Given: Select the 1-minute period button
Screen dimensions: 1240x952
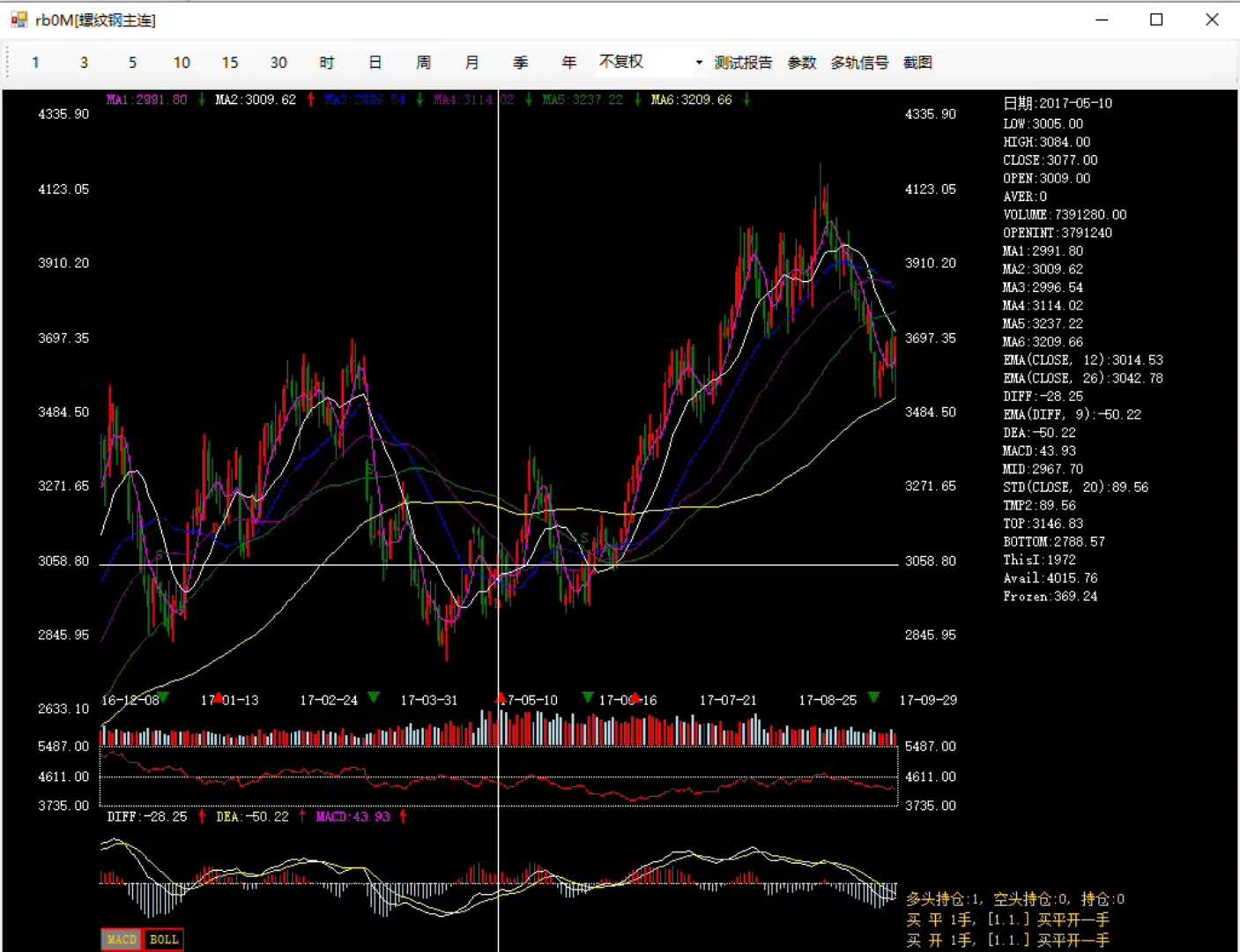Looking at the screenshot, I should [35, 63].
